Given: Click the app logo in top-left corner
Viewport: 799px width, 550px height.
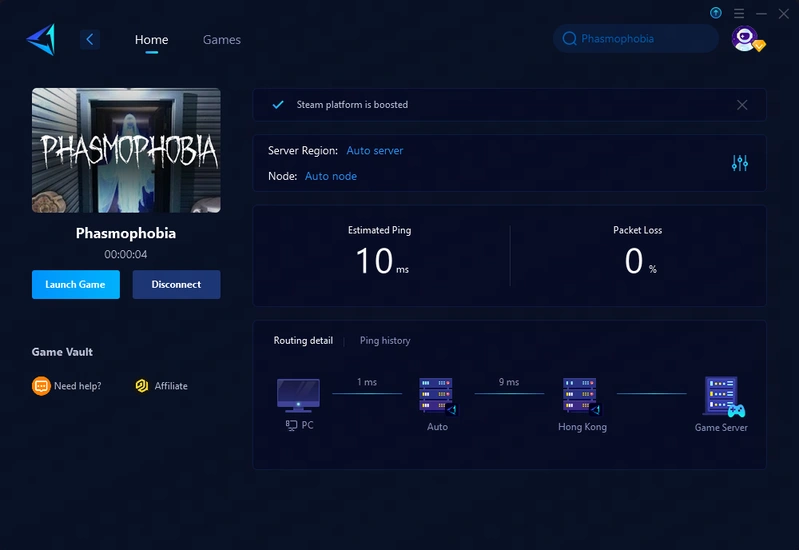Looking at the screenshot, I should click(x=41, y=39).
